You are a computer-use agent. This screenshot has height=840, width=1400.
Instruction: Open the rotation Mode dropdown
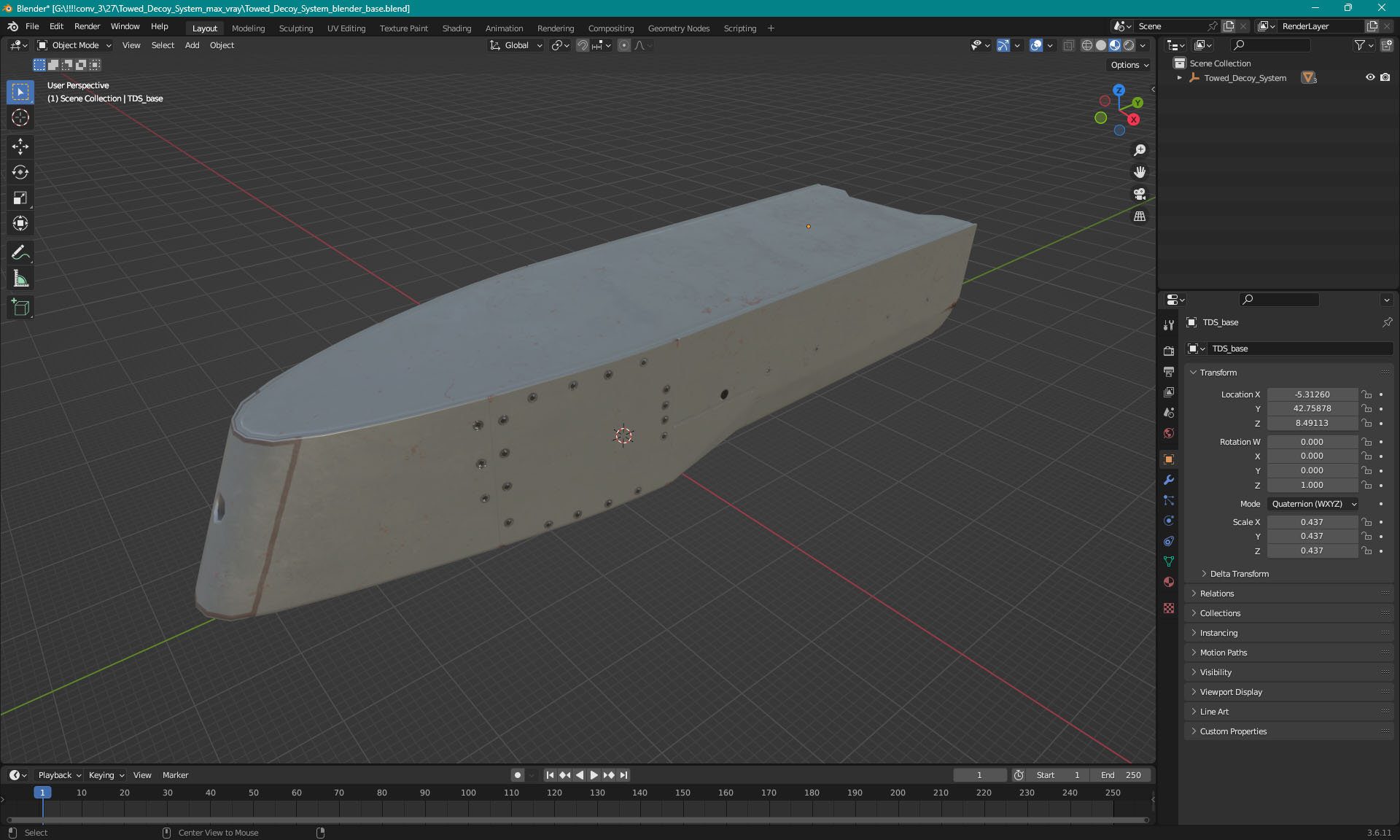pyautogui.click(x=1313, y=504)
